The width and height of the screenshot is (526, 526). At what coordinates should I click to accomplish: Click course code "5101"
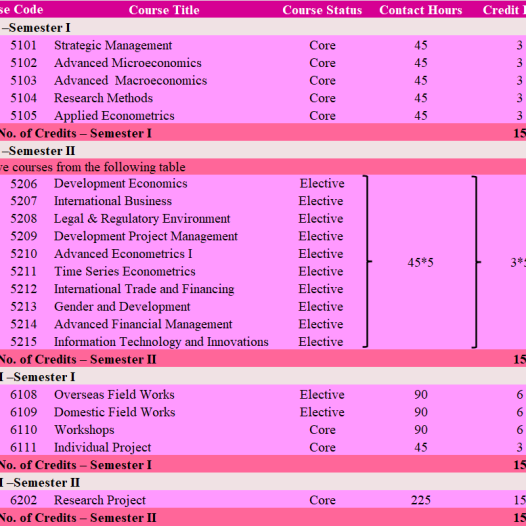(23, 45)
